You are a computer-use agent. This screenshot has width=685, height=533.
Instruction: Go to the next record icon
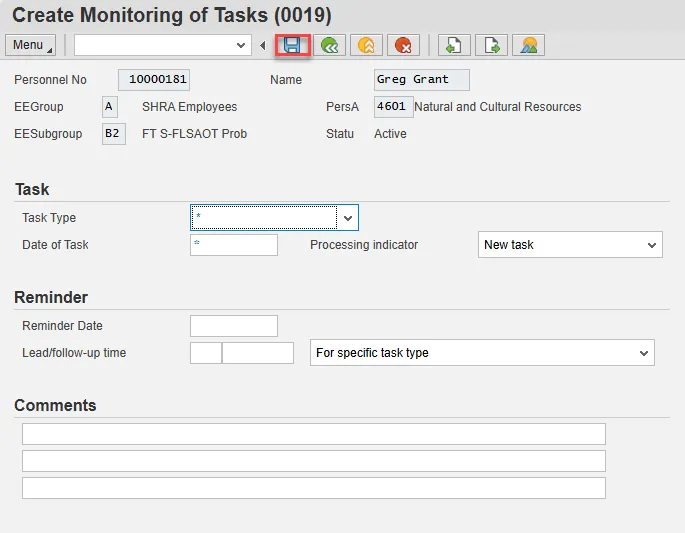tap(491, 45)
